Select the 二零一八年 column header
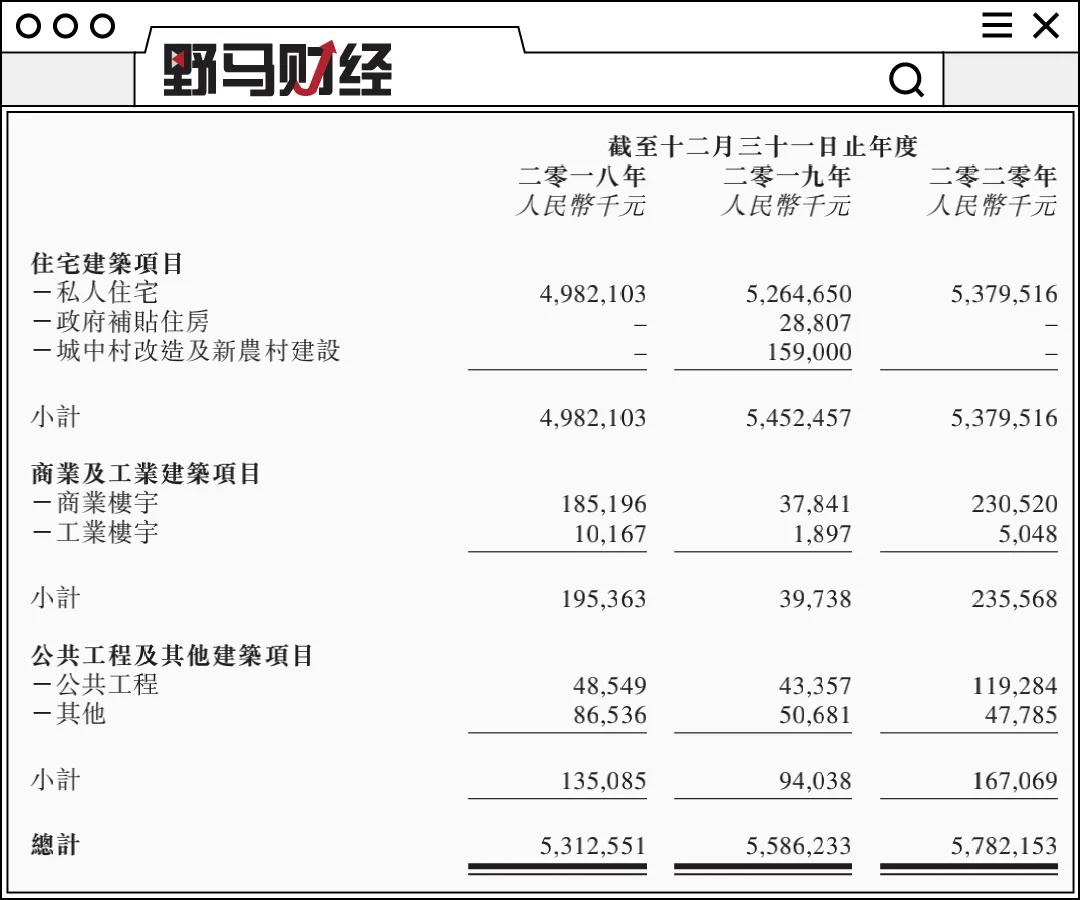 pyautogui.click(x=581, y=176)
